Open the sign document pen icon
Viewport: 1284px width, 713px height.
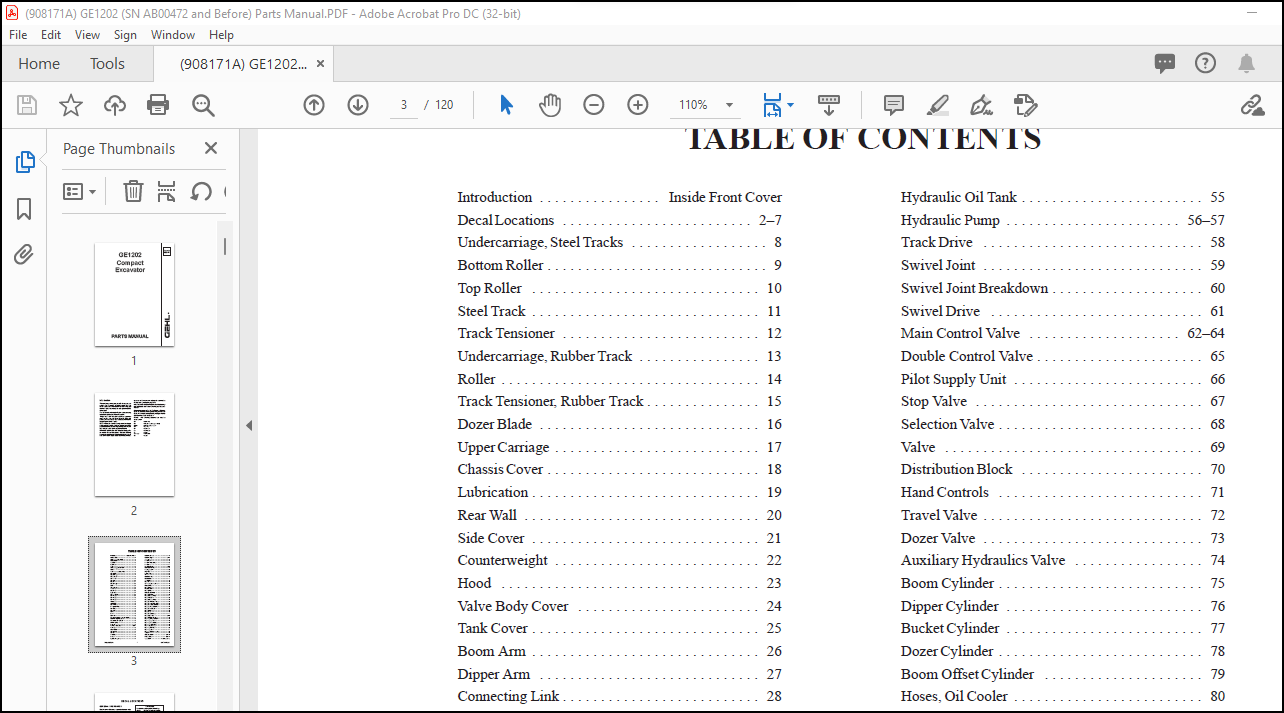pos(980,105)
